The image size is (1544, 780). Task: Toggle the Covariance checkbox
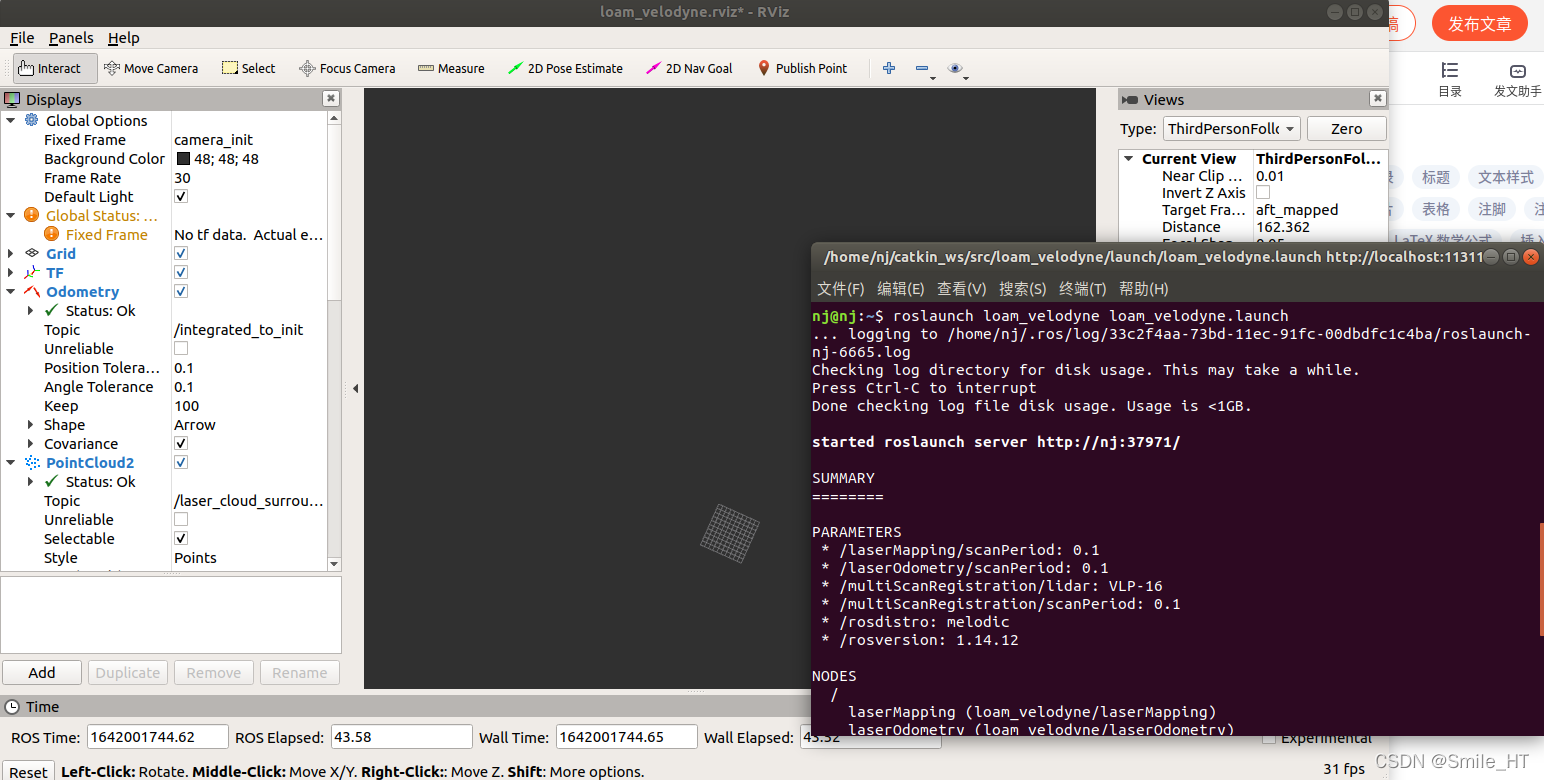(181, 443)
